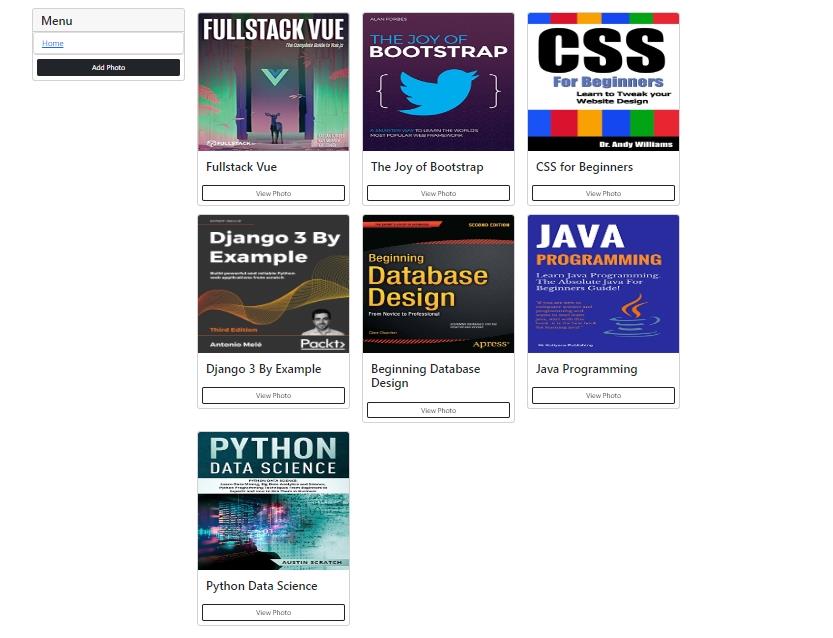View Photo for Fullstack Vue
The image size is (833, 638).
(273, 193)
